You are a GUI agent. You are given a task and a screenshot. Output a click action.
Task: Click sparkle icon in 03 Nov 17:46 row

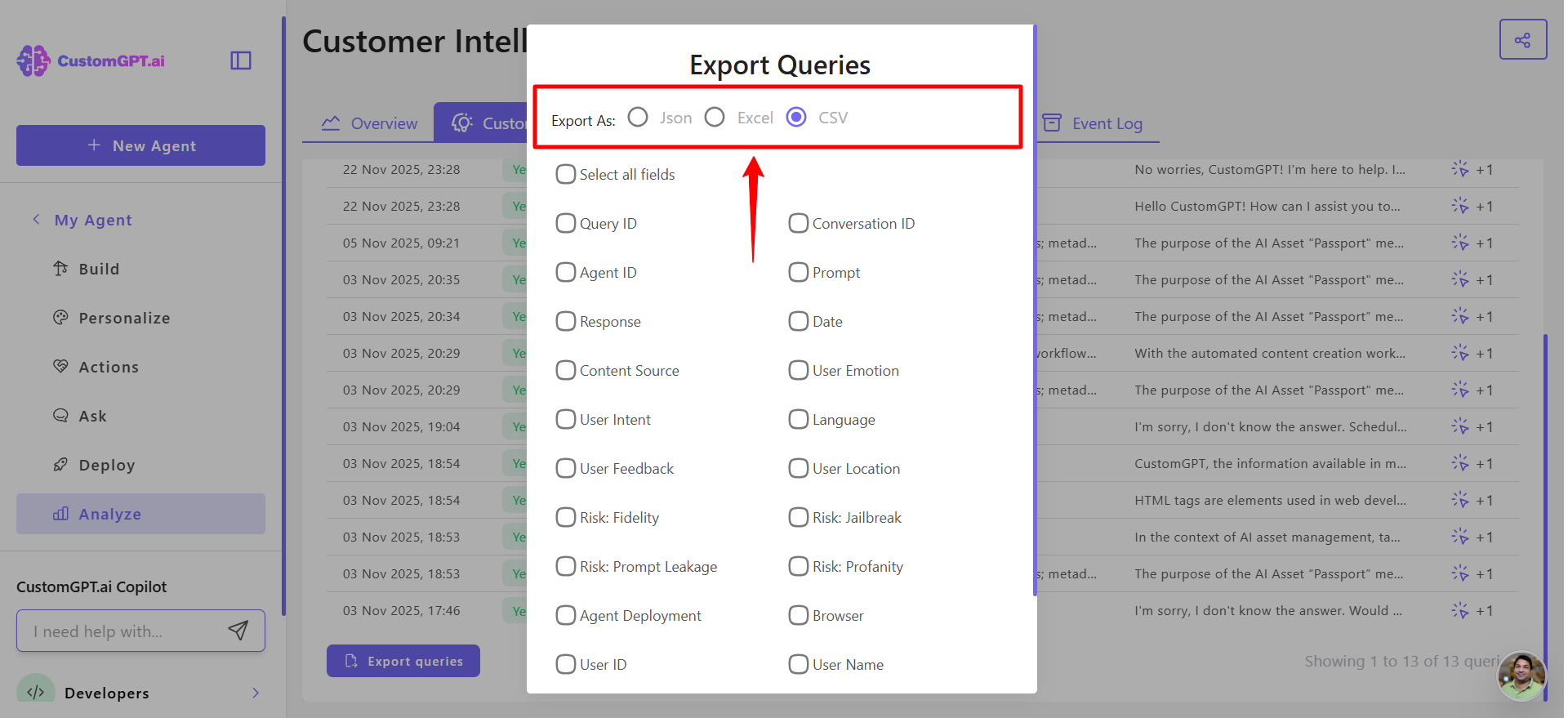(1460, 610)
